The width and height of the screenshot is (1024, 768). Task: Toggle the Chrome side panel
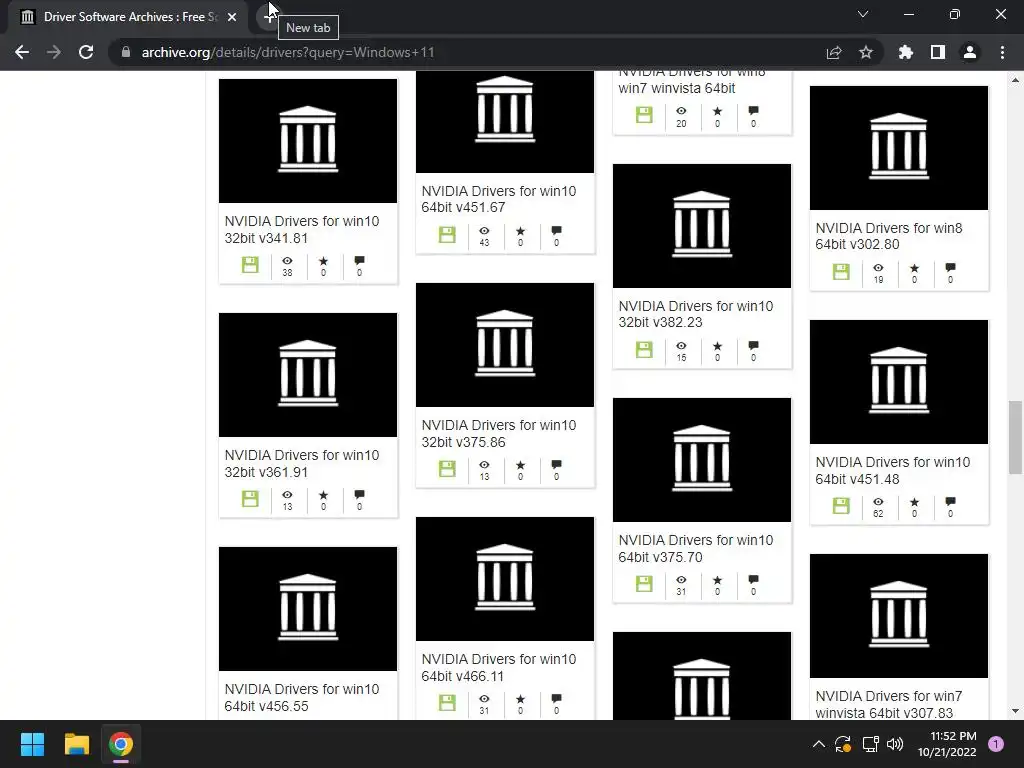[938, 52]
